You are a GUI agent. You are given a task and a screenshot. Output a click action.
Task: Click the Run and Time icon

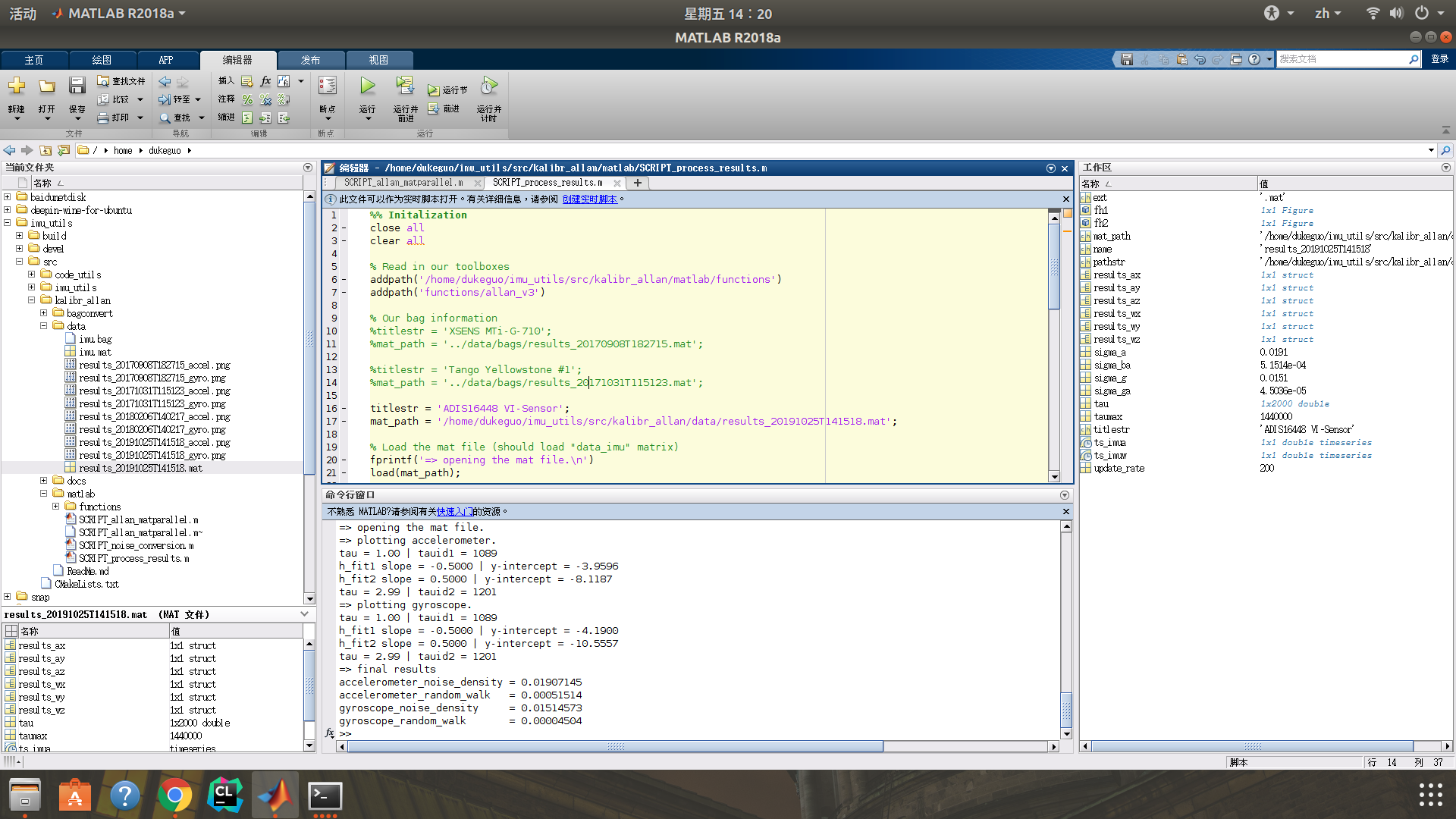pos(489,87)
